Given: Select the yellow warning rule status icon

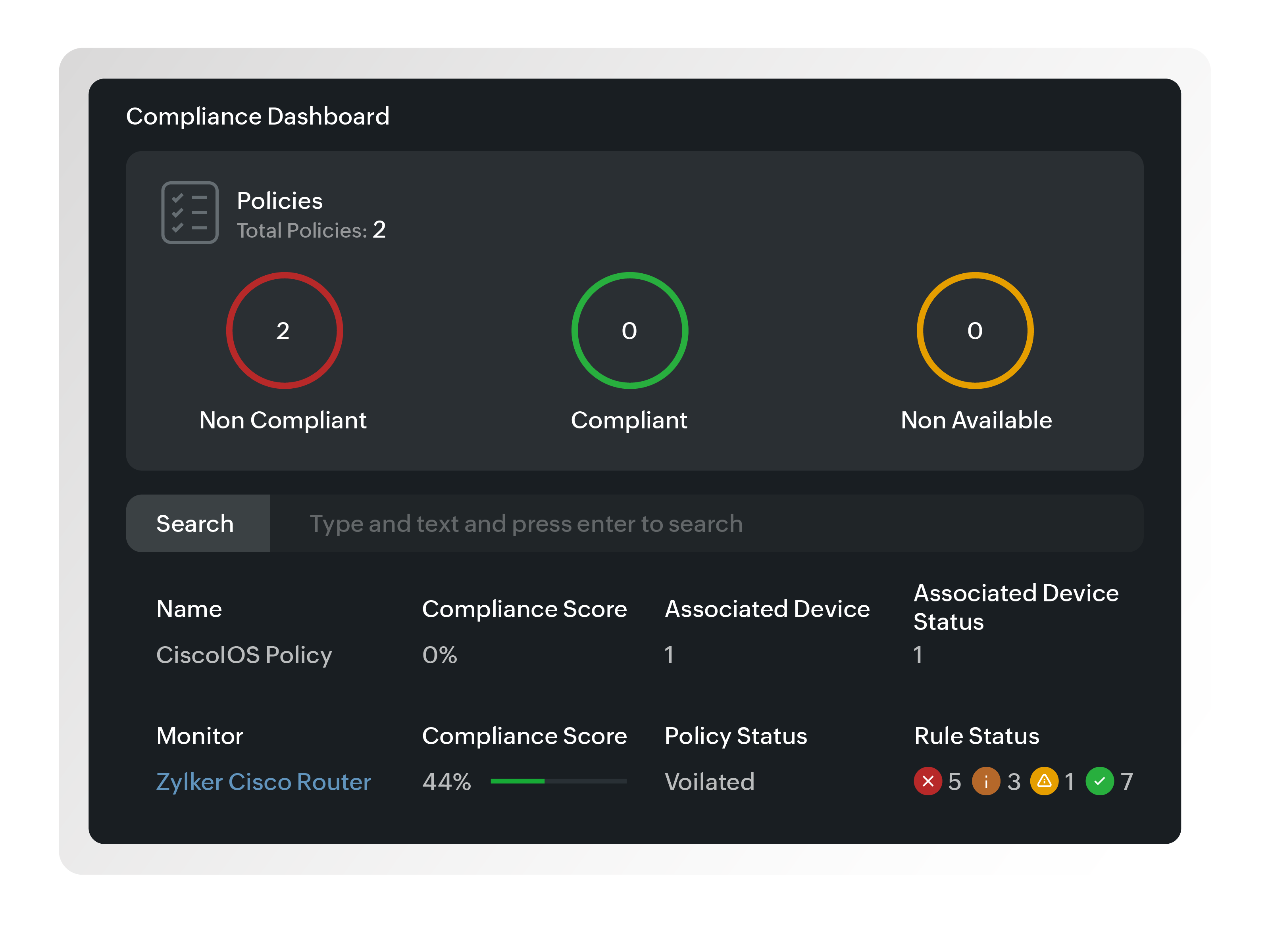Looking at the screenshot, I should pos(1045,781).
